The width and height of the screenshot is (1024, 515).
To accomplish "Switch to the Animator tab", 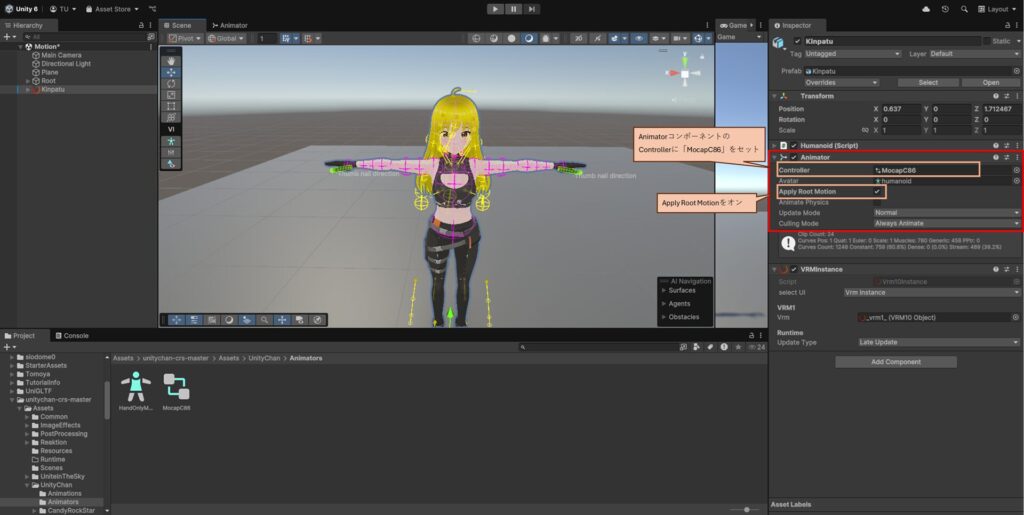I will click(230, 25).
